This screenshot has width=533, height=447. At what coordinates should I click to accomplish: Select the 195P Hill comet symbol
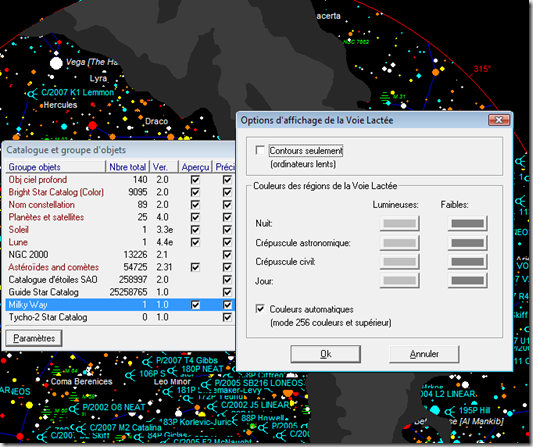[450, 412]
